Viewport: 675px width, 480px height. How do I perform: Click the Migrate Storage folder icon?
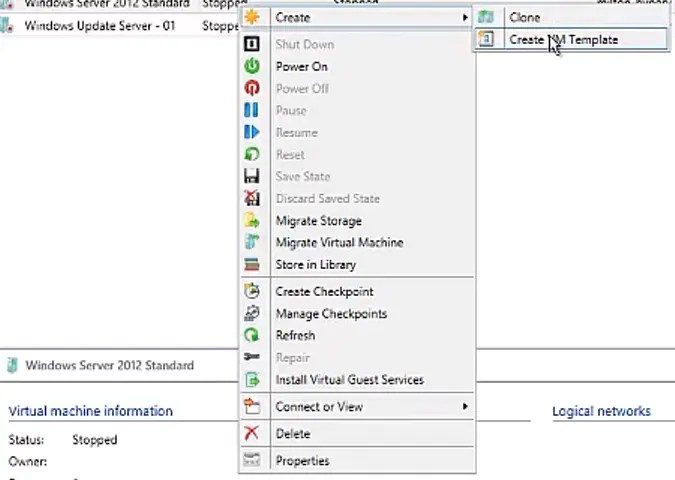(252, 220)
